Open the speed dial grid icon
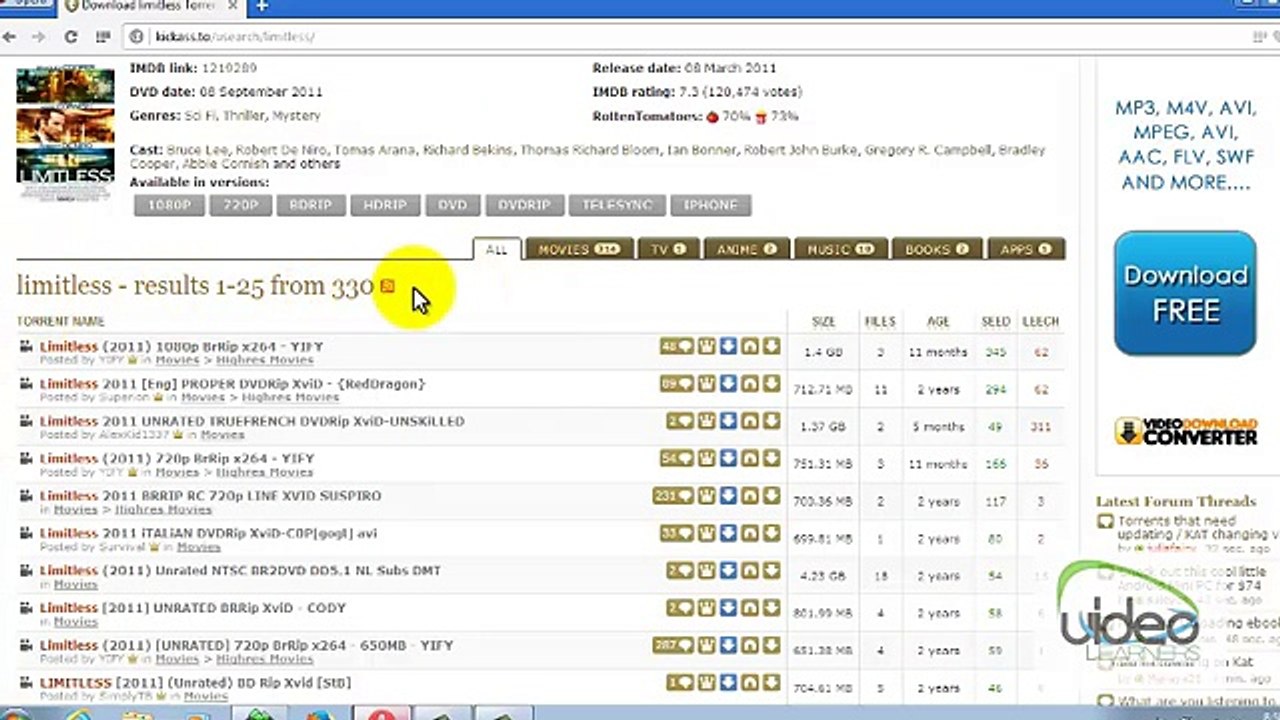Viewport: 1280px width, 720px height. click(102, 37)
